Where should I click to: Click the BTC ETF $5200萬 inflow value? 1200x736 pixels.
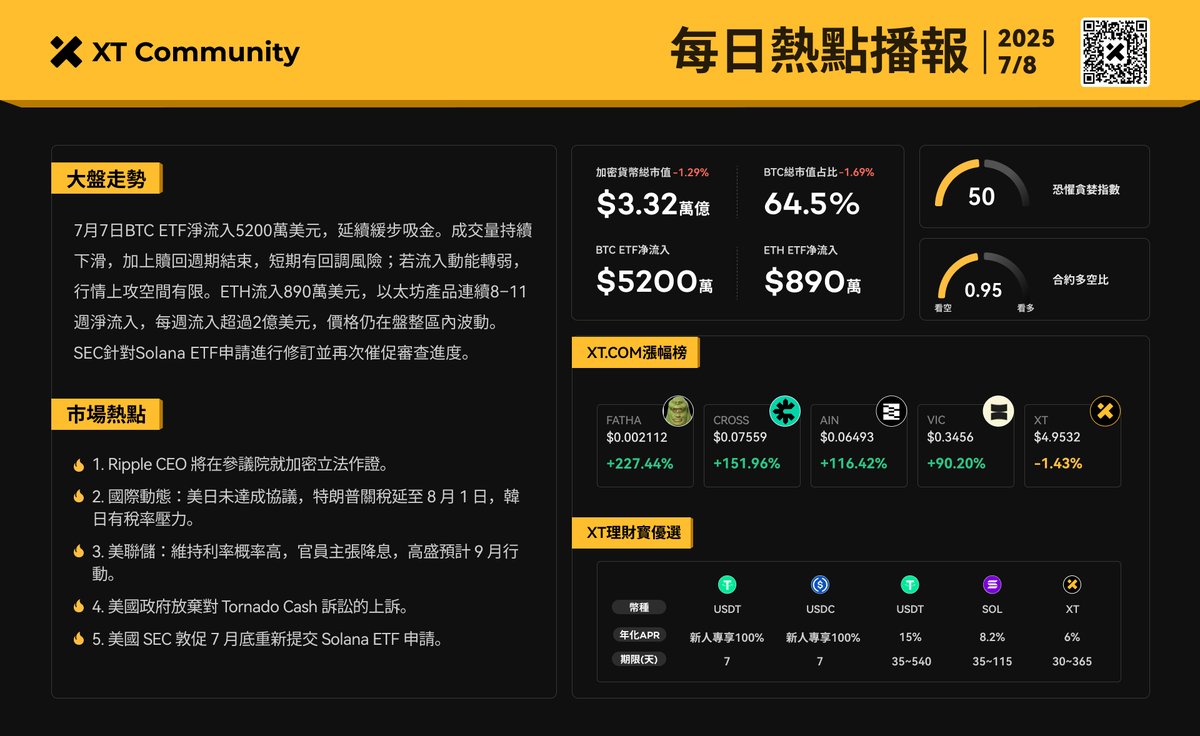point(655,282)
